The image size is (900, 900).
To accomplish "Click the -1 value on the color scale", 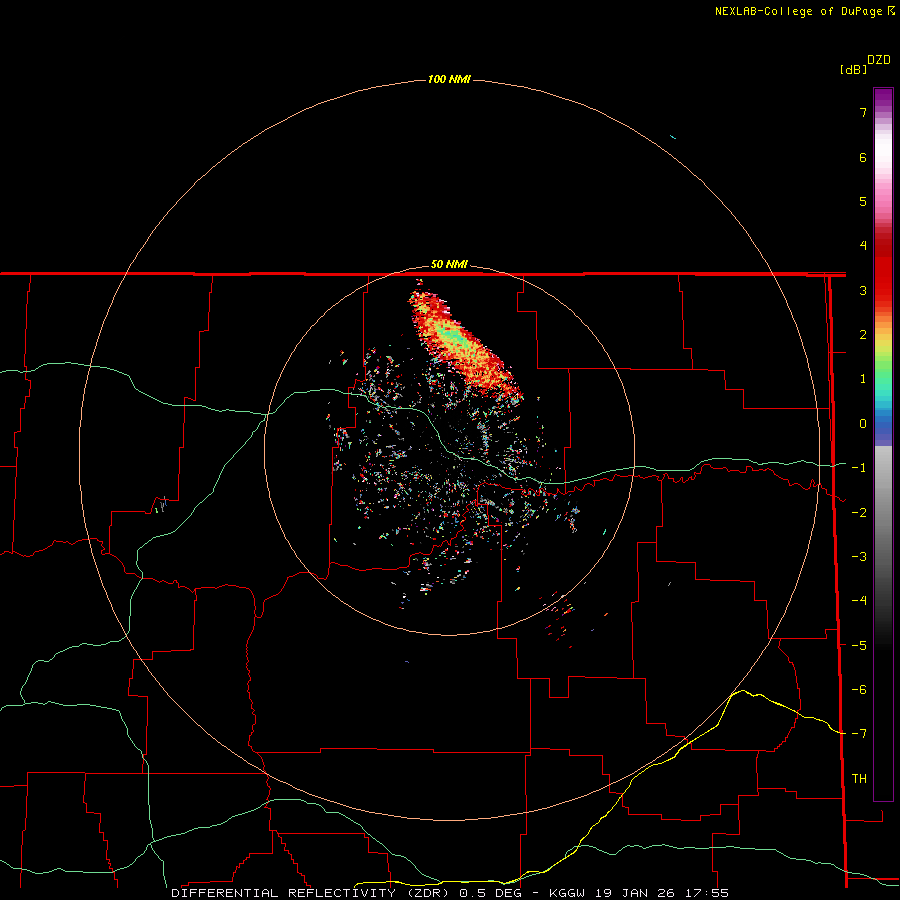I will 859,468.
